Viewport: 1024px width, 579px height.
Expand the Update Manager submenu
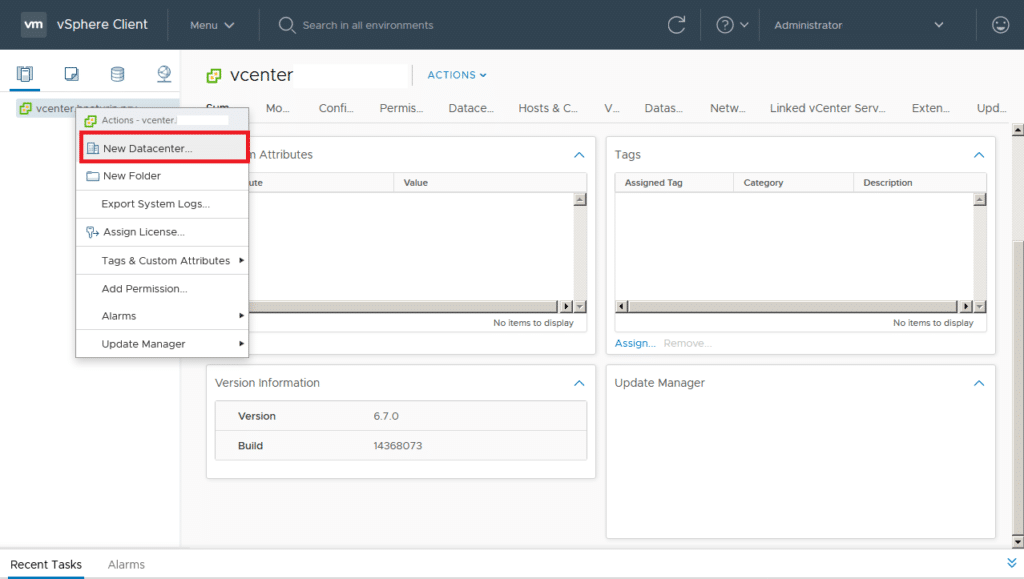[162, 344]
